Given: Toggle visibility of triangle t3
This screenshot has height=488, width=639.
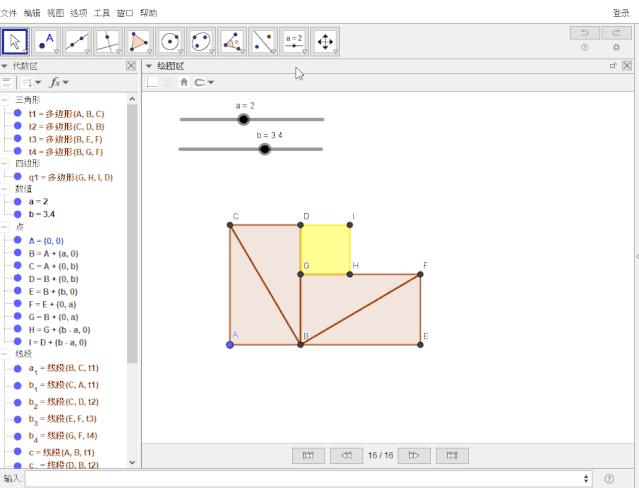Looking at the screenshot, I should click(18, 138).
